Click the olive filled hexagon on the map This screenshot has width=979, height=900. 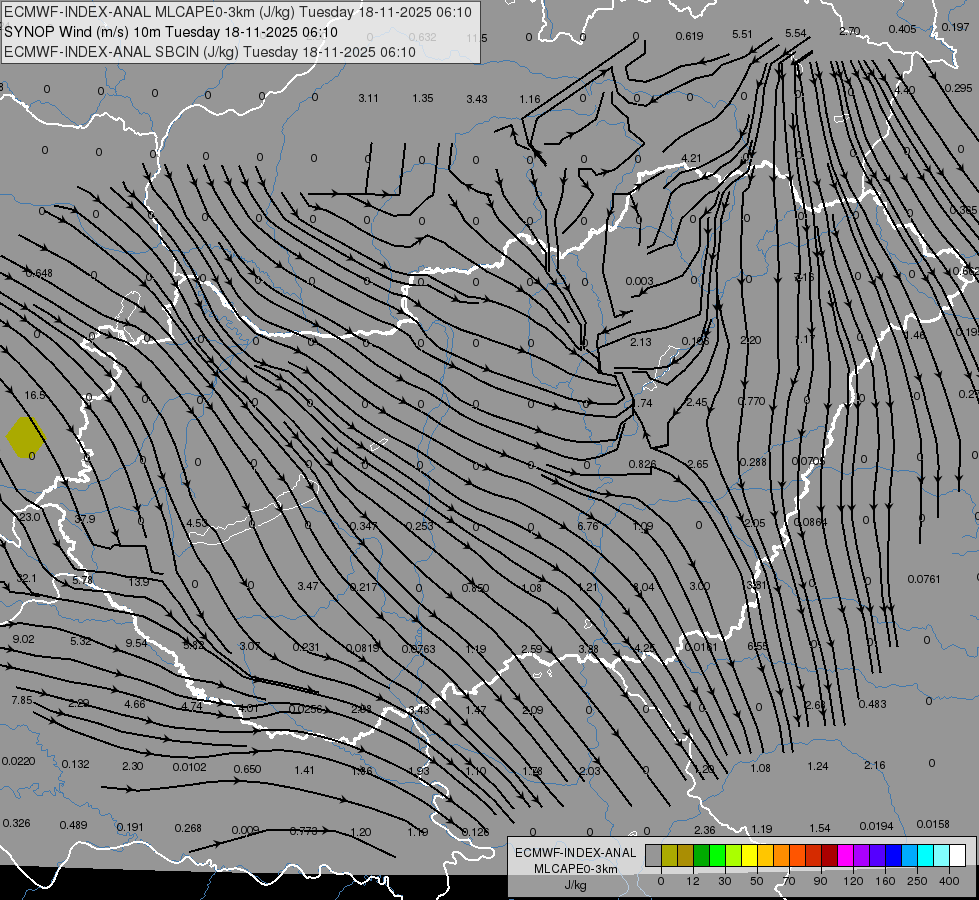[x=26, y=437]
